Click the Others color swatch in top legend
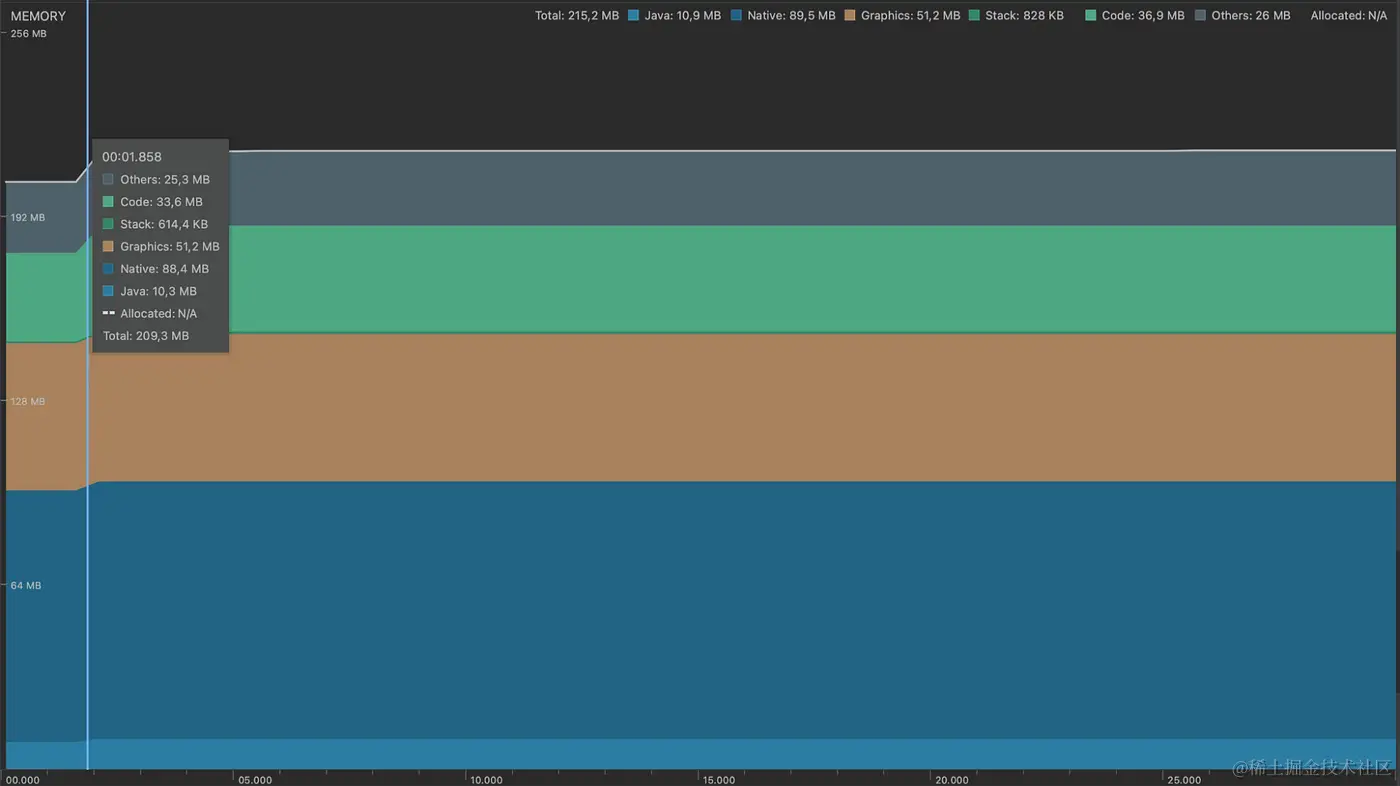1400x786 pixels. click(1200, 16)
